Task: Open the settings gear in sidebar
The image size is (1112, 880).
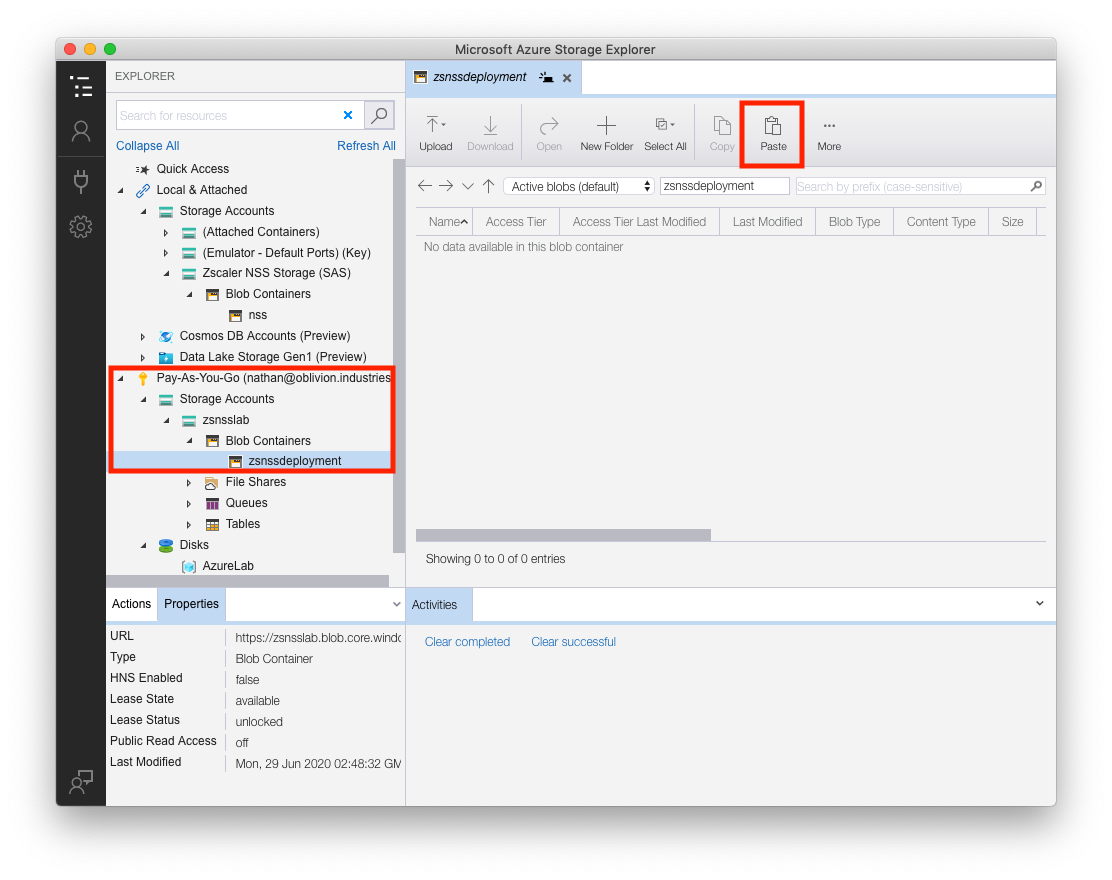Action: [81, 227]
